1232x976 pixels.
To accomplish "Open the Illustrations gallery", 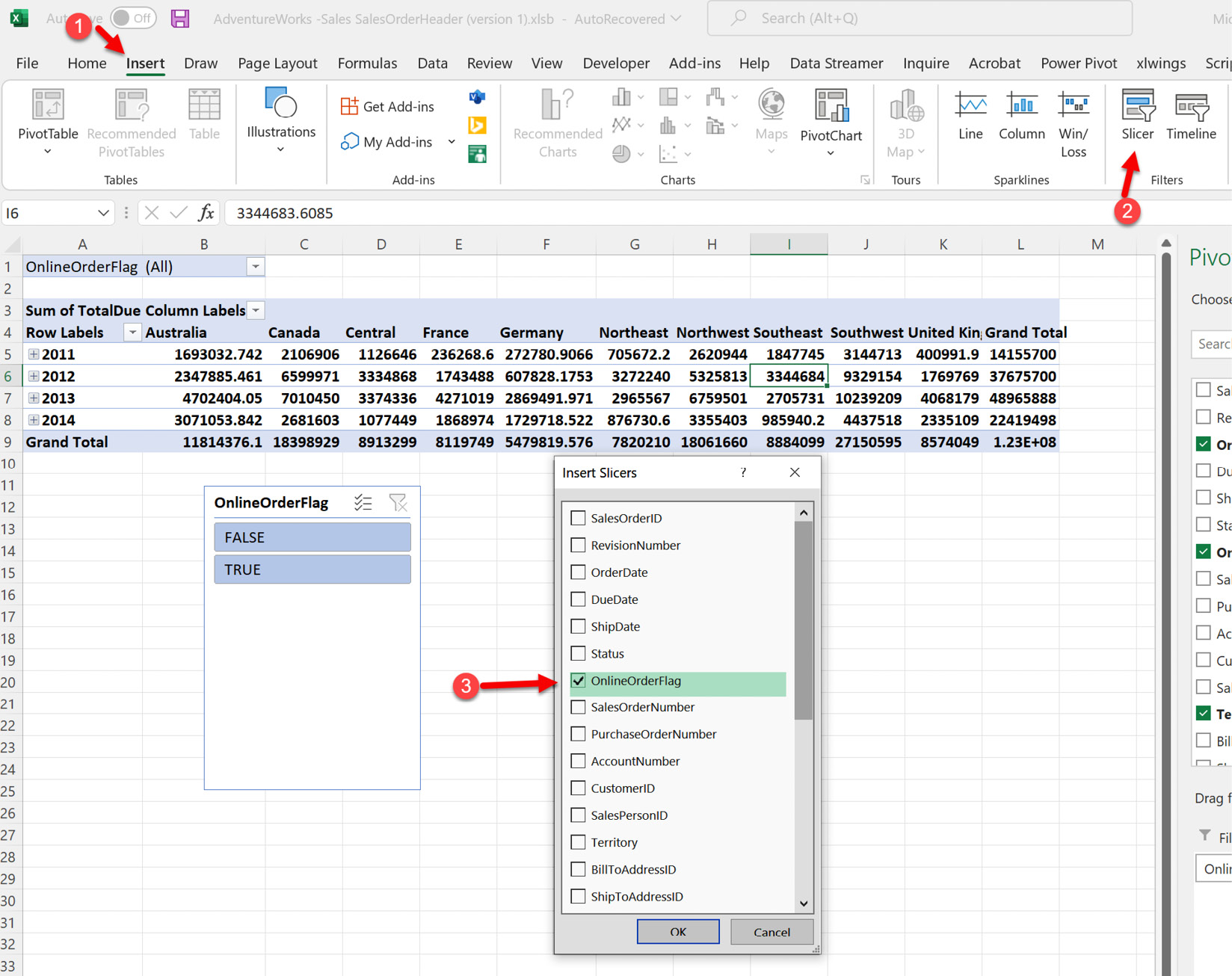I will [x=281, y=120].
